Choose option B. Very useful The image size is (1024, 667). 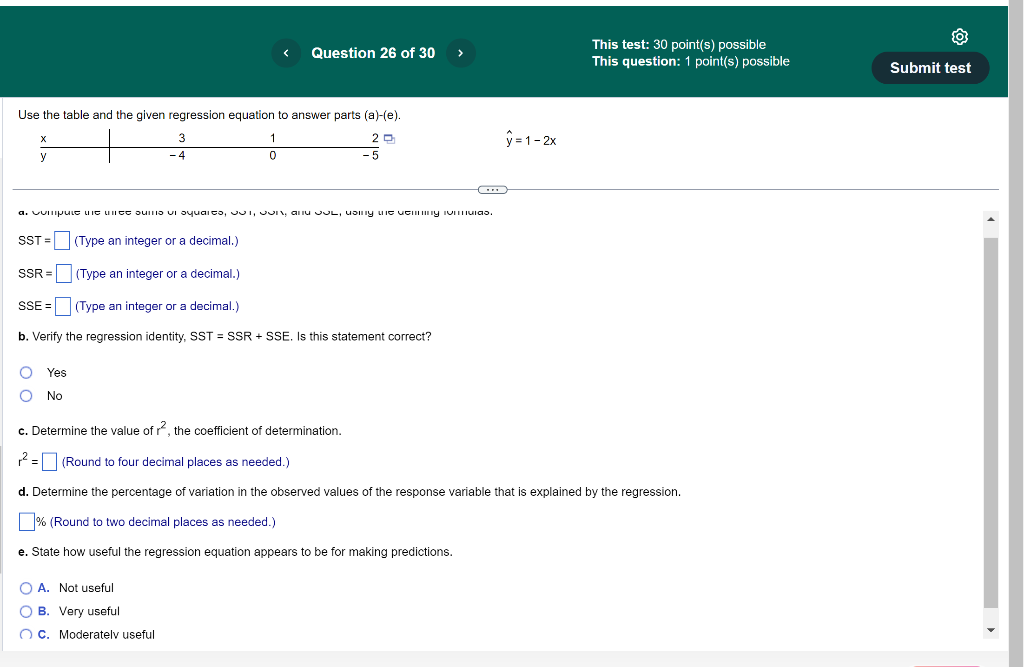(x=26, y=611)
